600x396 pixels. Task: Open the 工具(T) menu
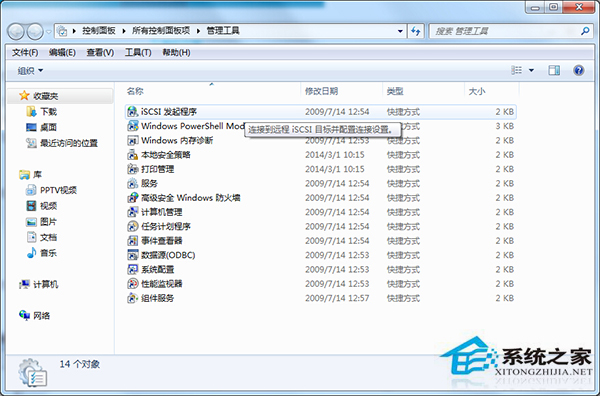pos(138,52)
